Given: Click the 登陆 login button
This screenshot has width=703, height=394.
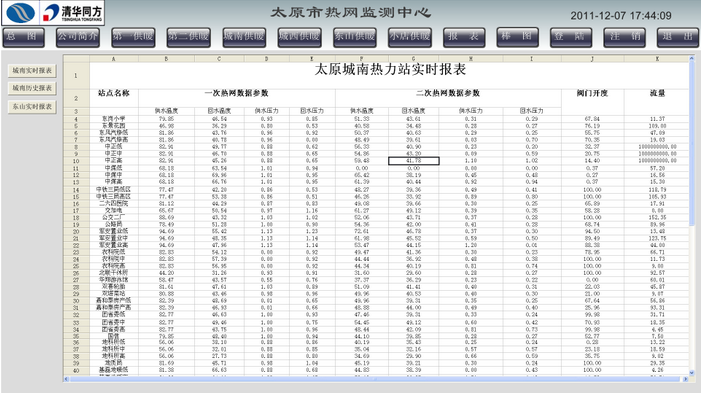Looking at the screenshot, I should 571,37.
